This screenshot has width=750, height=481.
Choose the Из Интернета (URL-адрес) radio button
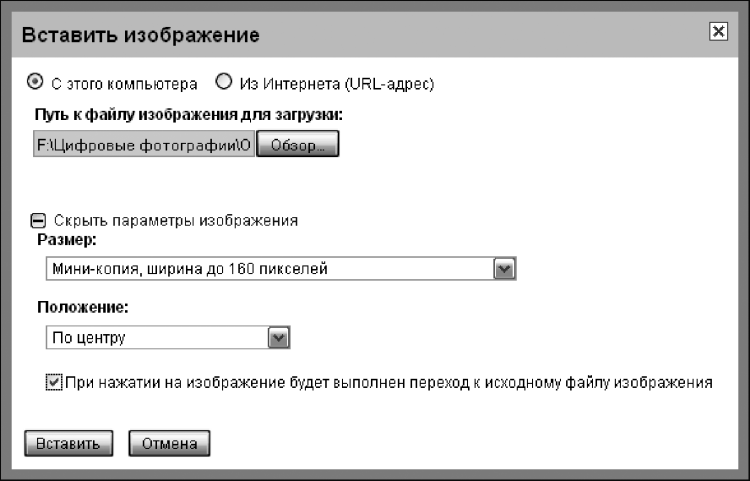[x=224, y=81]
